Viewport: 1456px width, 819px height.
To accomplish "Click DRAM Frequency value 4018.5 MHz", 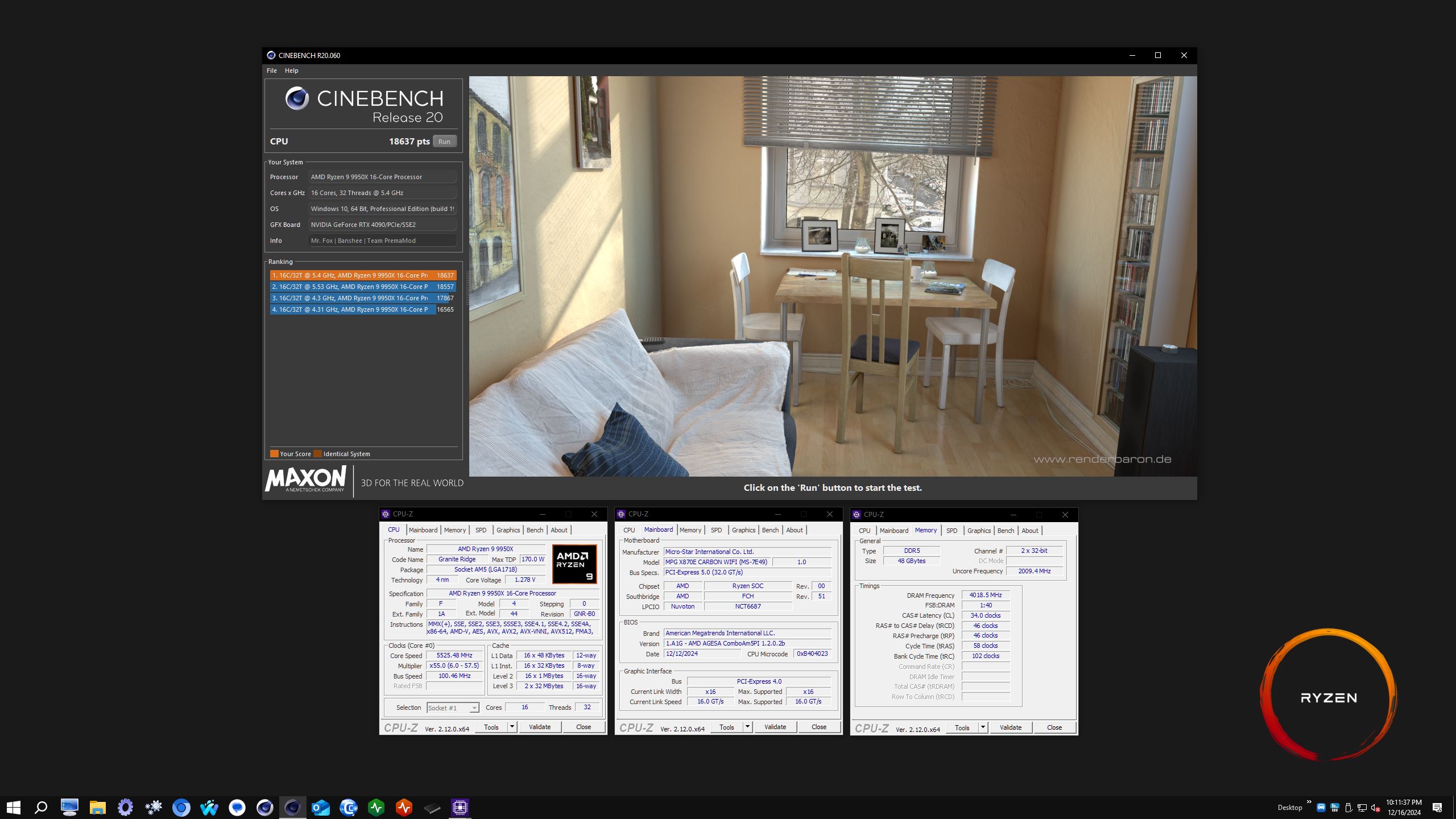I will 986,595.
